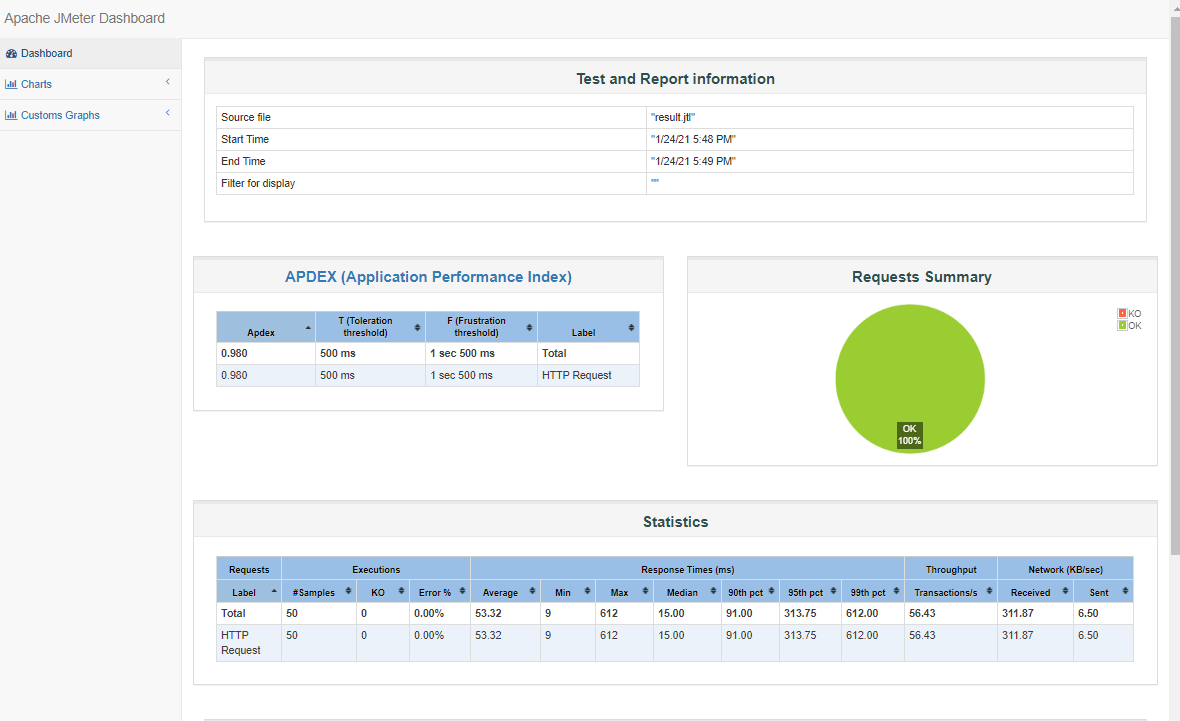Toggle the KO series in pie legend

coord(1129,313)
